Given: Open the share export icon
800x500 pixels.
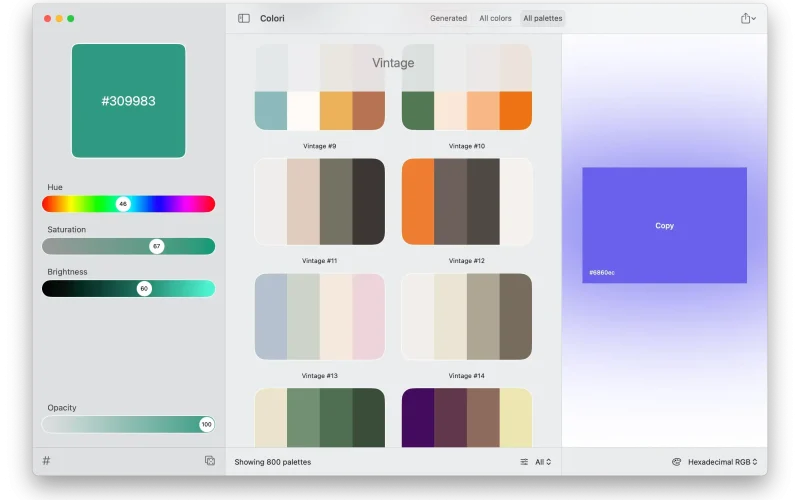Looking at the screenshot, I should click(747, 18).
